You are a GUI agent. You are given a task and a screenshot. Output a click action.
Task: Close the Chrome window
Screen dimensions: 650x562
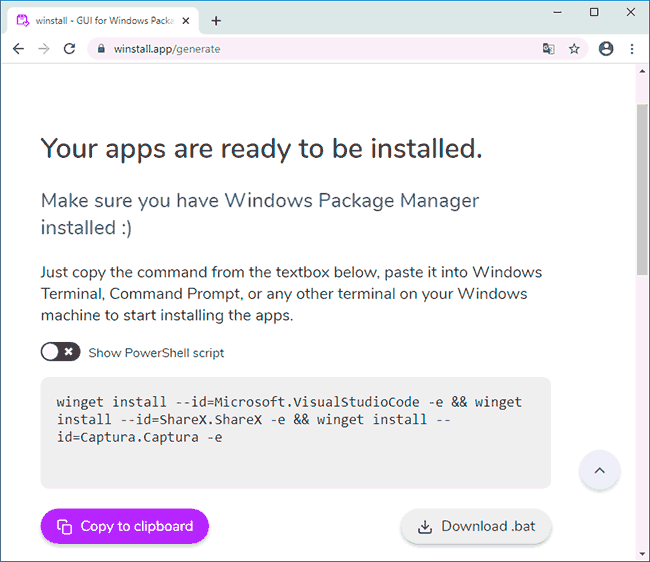coord(631,12)
